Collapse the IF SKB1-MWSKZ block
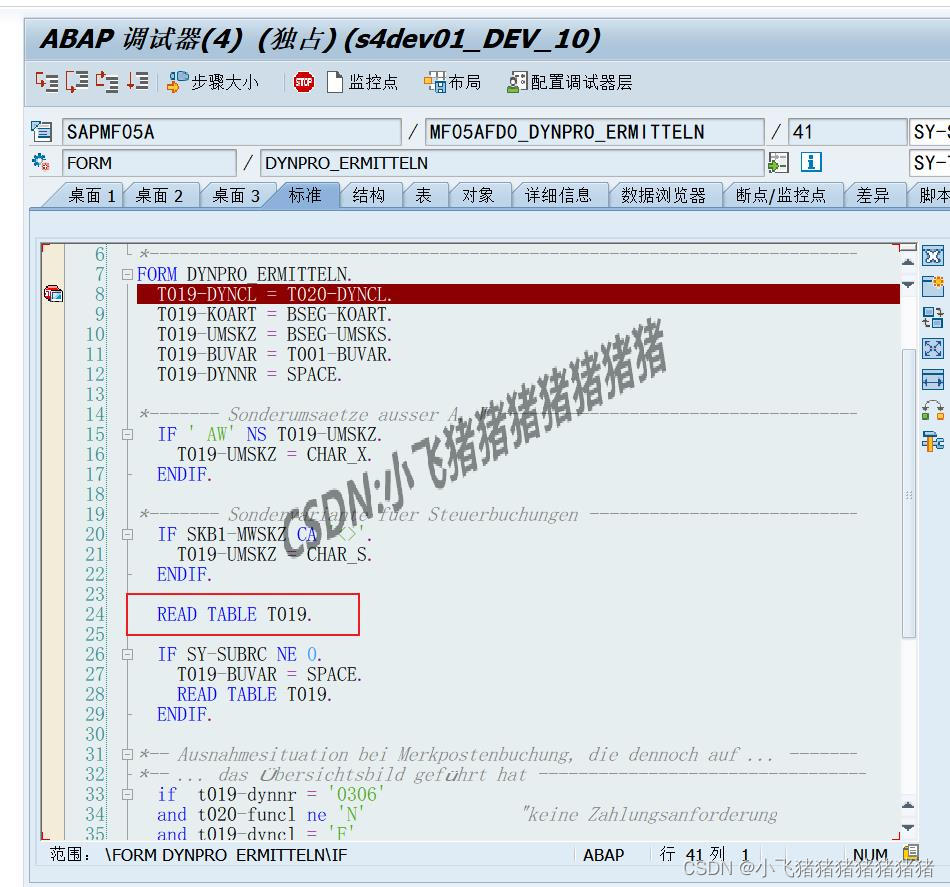 coord(127,534)
